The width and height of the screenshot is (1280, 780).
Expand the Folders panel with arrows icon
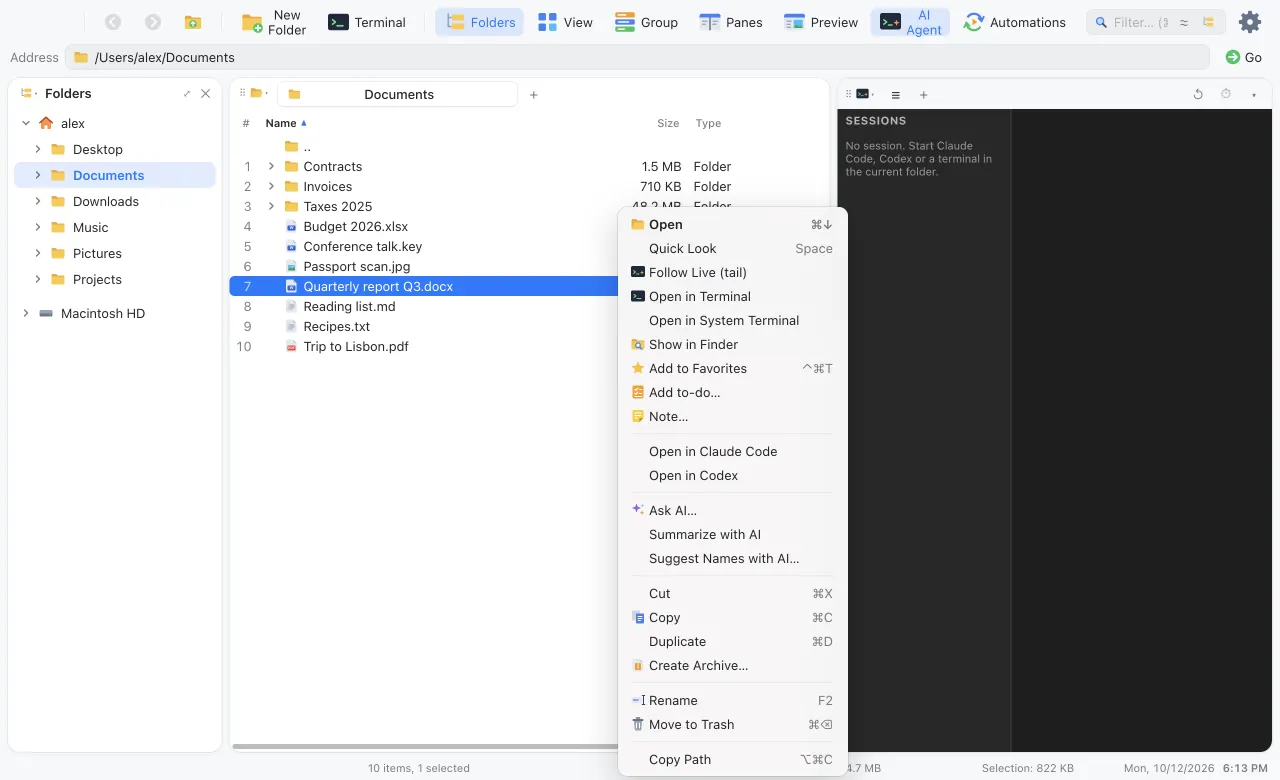pos(187,93)
